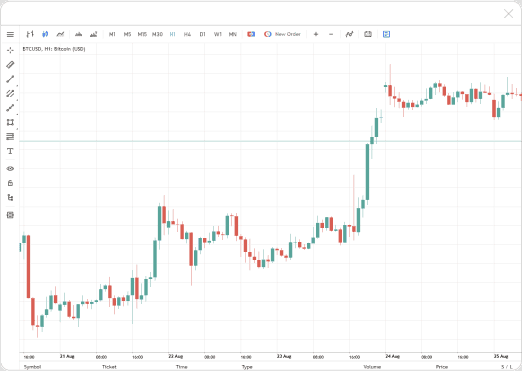Switch chart to line chart type

pyautogui.click(x=60, y=34)
